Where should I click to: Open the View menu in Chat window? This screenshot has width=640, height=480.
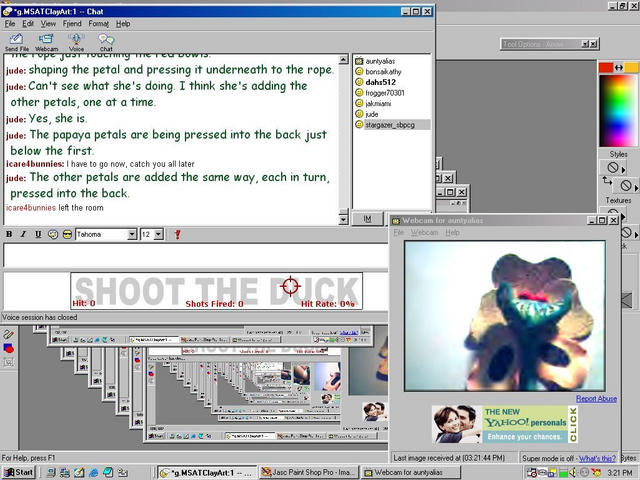[x=48, y=24]
